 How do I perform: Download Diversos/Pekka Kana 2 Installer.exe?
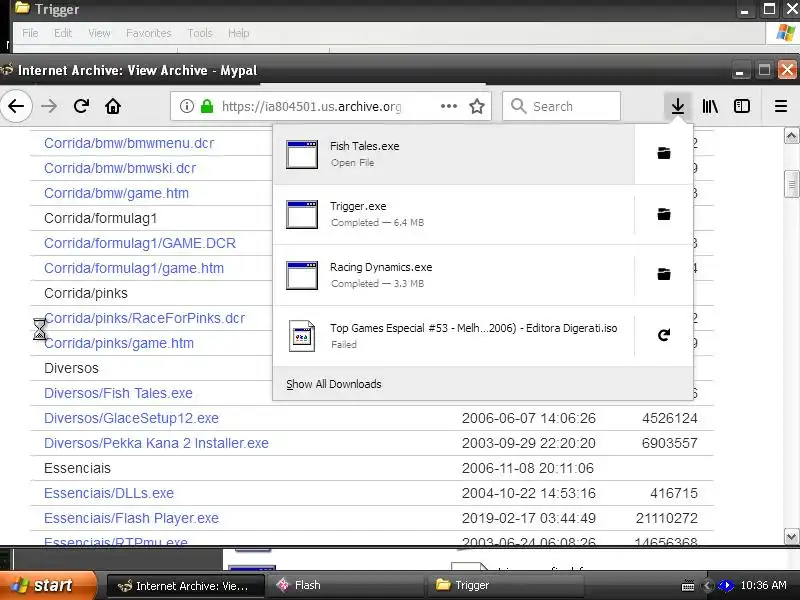pyautogui.click(x=156, y=443)
